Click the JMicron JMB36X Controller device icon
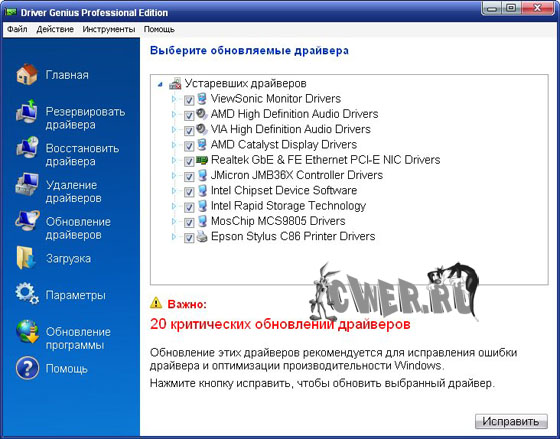The width and height of the screenshot is (560, 439). (202, 175)
